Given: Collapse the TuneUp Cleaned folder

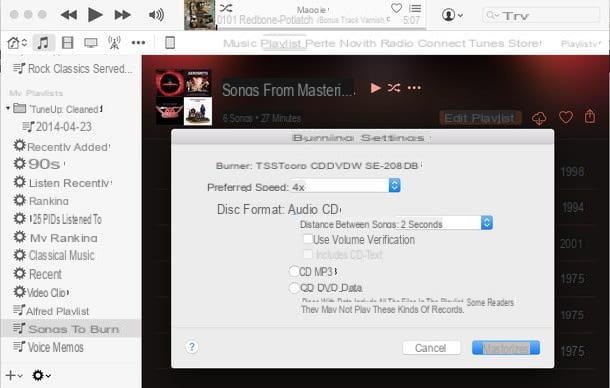Looking at the screenshot, I should (8, 109).
